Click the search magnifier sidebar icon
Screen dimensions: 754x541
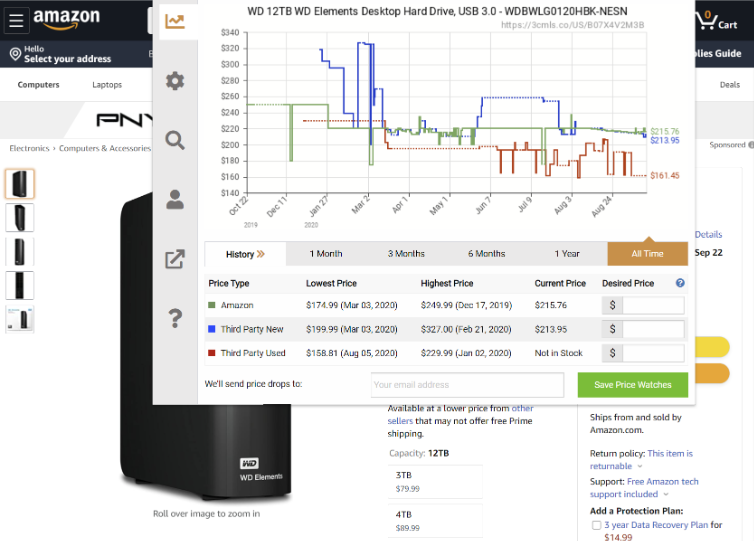pos(175,140)
